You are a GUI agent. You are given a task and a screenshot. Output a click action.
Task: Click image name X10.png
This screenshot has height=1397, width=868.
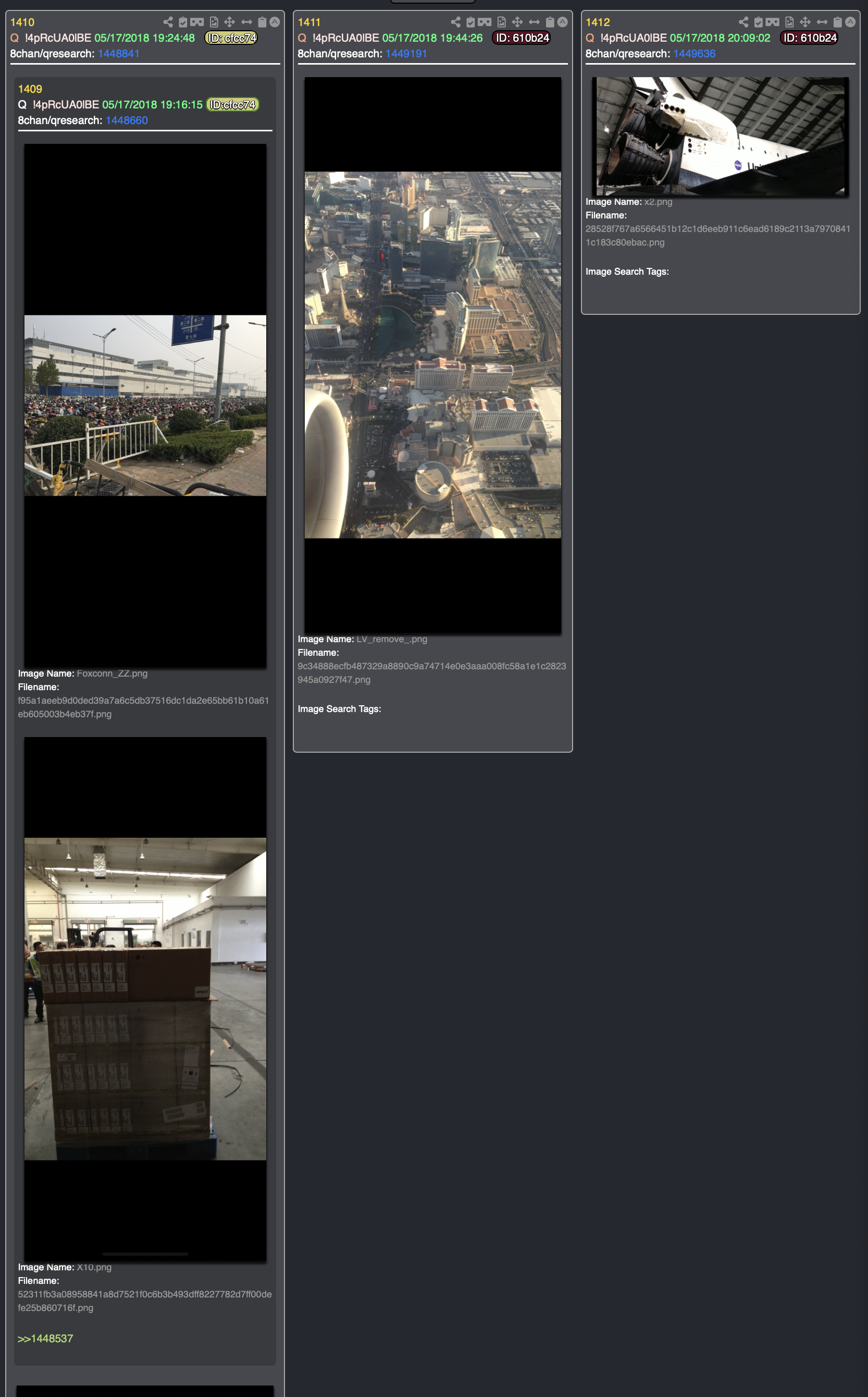click(x=94, y=1267)
